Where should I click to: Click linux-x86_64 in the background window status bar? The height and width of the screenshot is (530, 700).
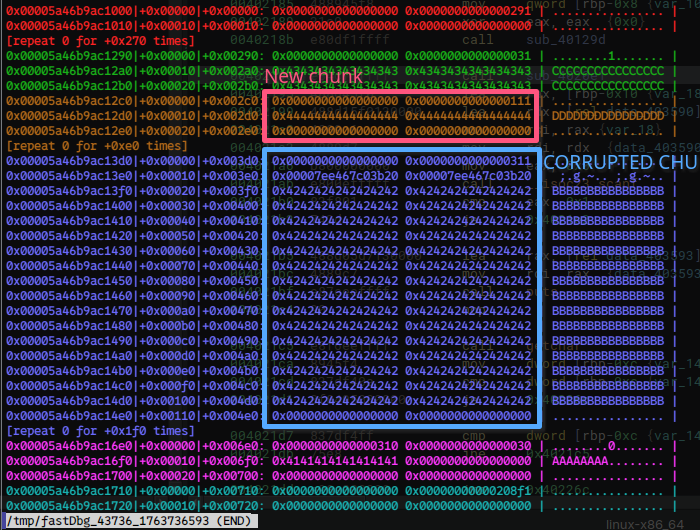coord(645,524)
